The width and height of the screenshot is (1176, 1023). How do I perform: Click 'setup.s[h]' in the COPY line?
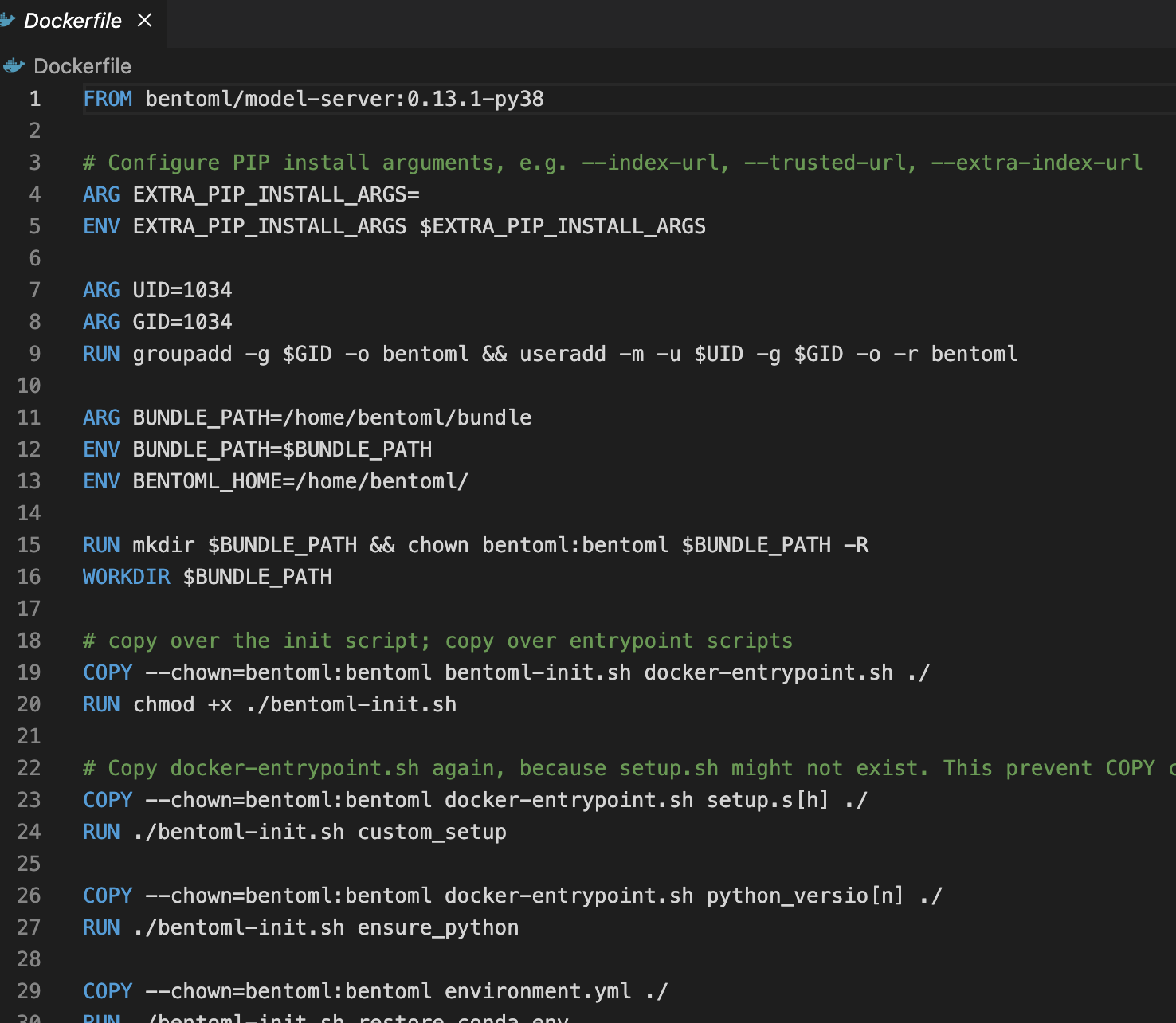pyautogui.click(x=768, y=800)
